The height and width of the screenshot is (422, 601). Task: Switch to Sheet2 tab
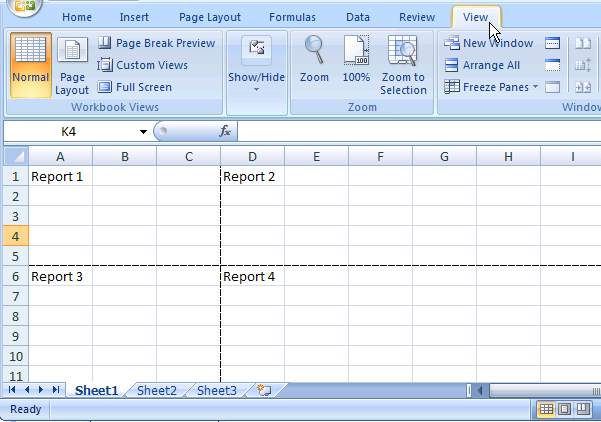157,390
